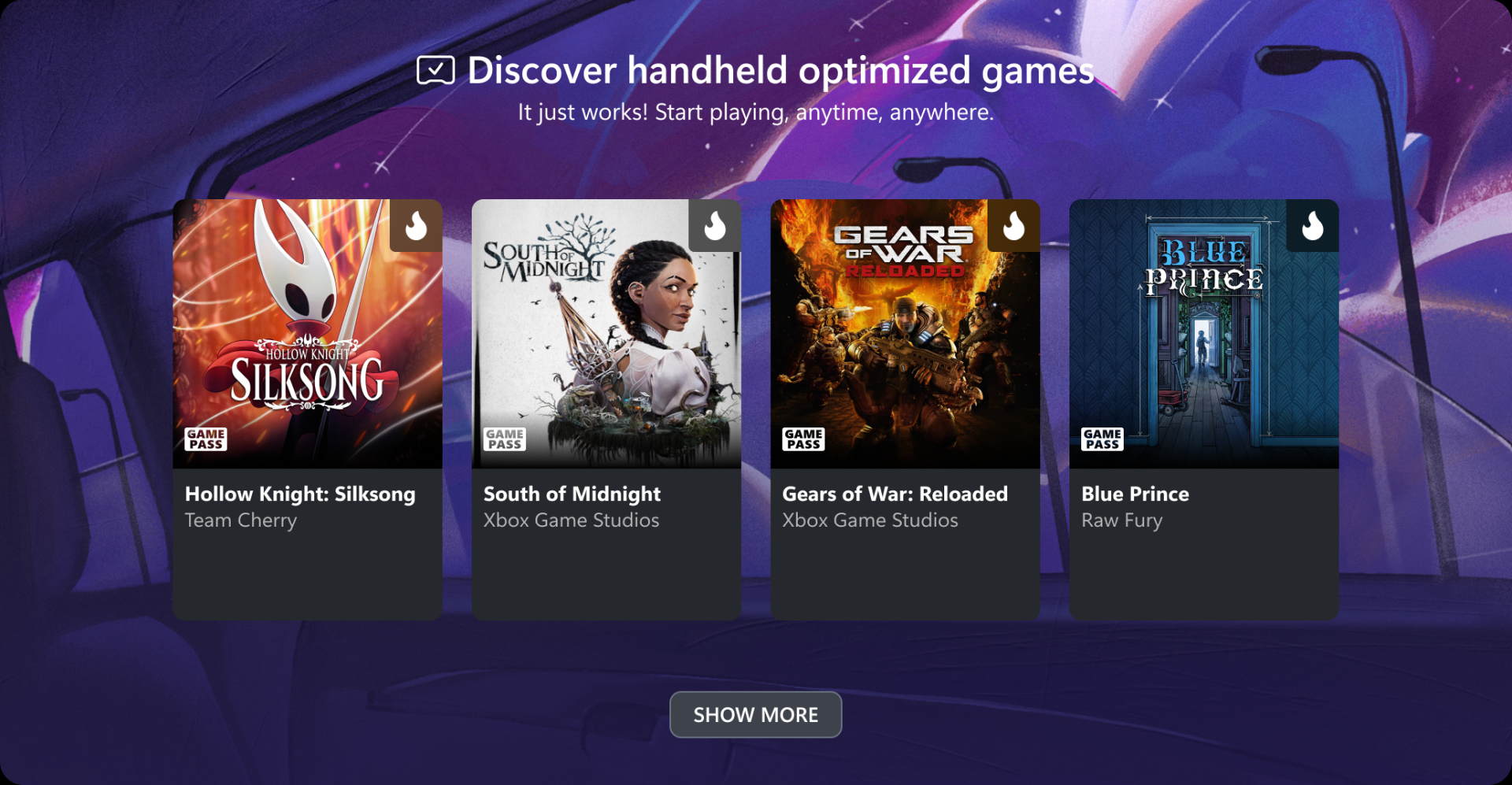Image resolution: width=1512 pixels, height=785 pixels.
Task: Click the Team Cherry publisher label
Action: pos(241,521)
